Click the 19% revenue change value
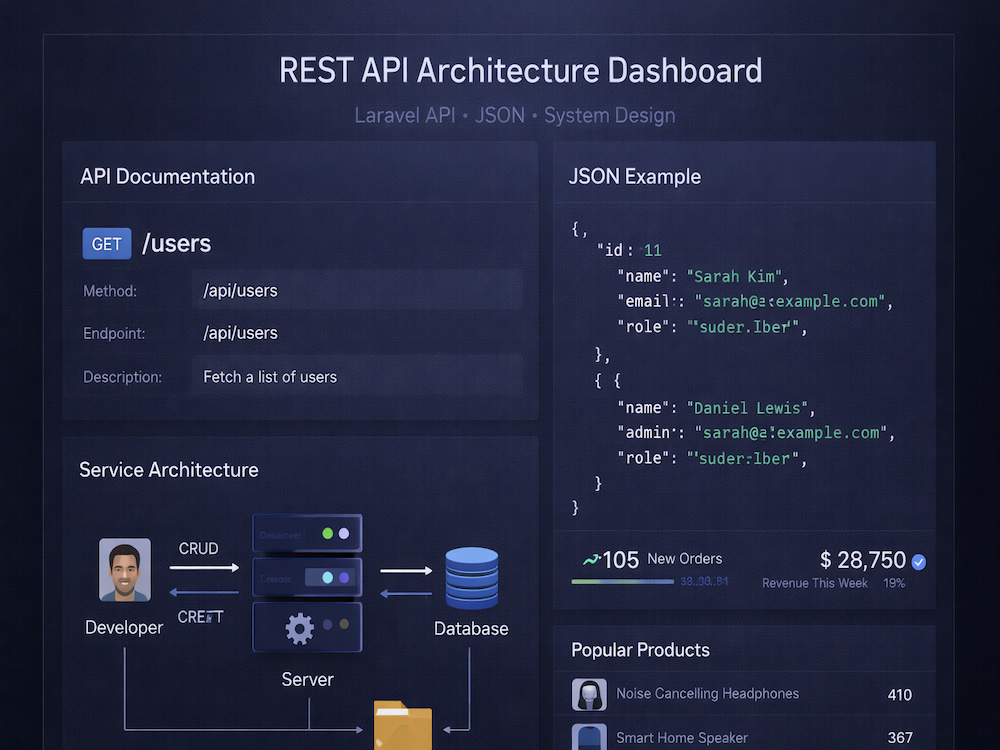The width and height of the screenshot is (1000, 750). [894, 583]
